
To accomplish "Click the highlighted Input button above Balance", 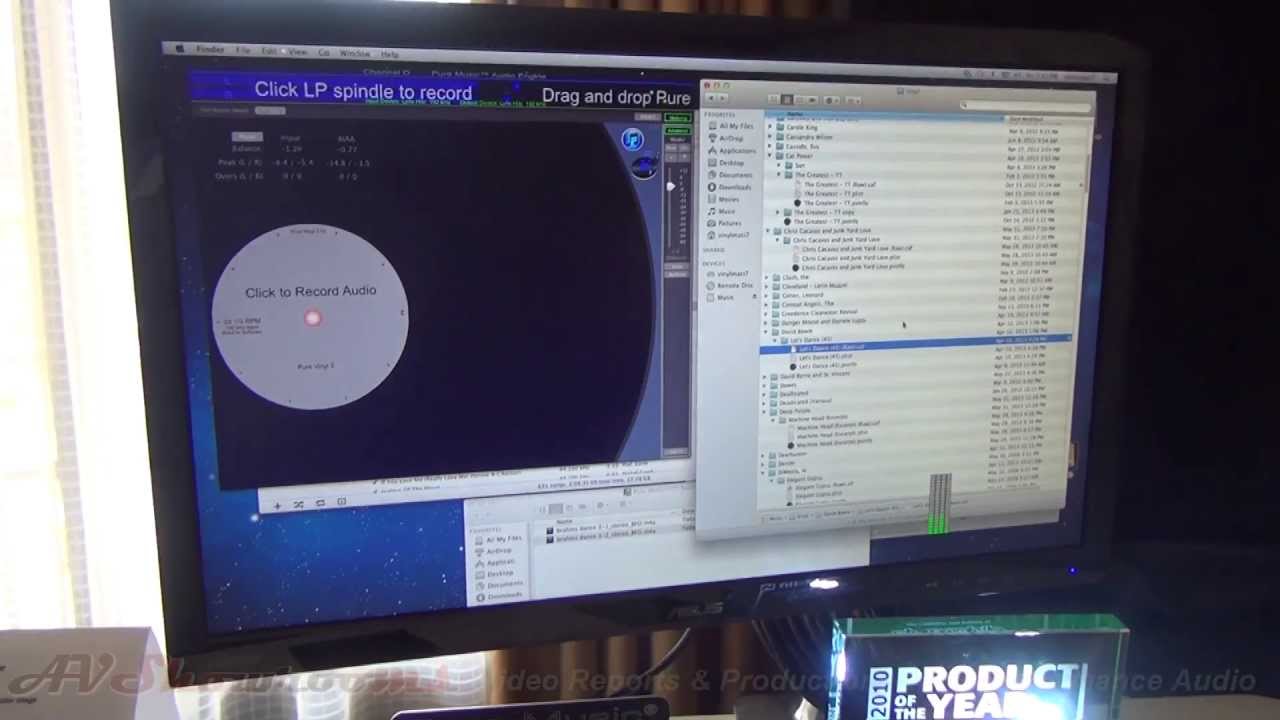I will [x=247, y=137].
